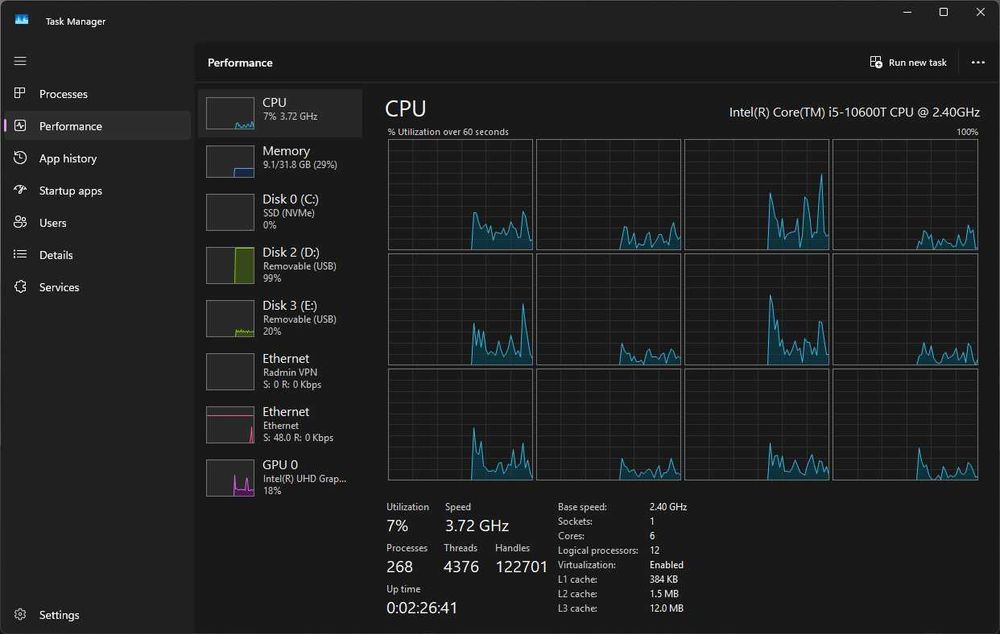1000x634 pixels.
Task: Click the Intel Core i5-10600T processor name
Action: [855, 112]
